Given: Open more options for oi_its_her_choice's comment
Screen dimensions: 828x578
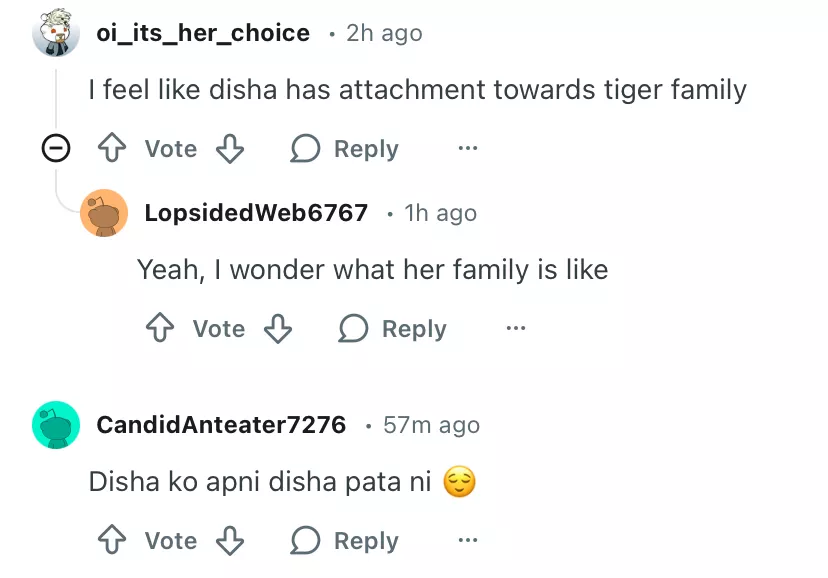Looking at the screenshot, I should click(x=467, y=149).
